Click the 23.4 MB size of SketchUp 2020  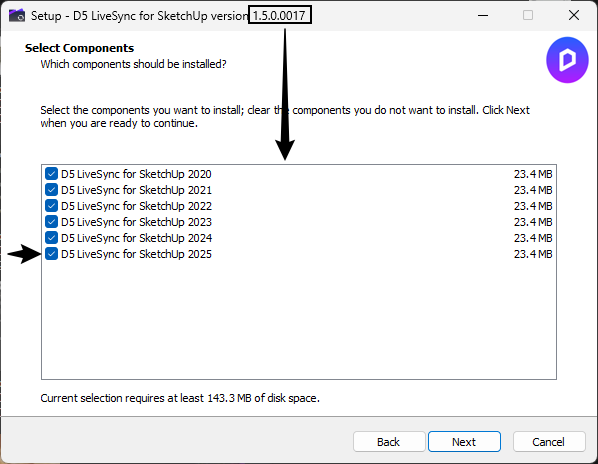point(533,174)
